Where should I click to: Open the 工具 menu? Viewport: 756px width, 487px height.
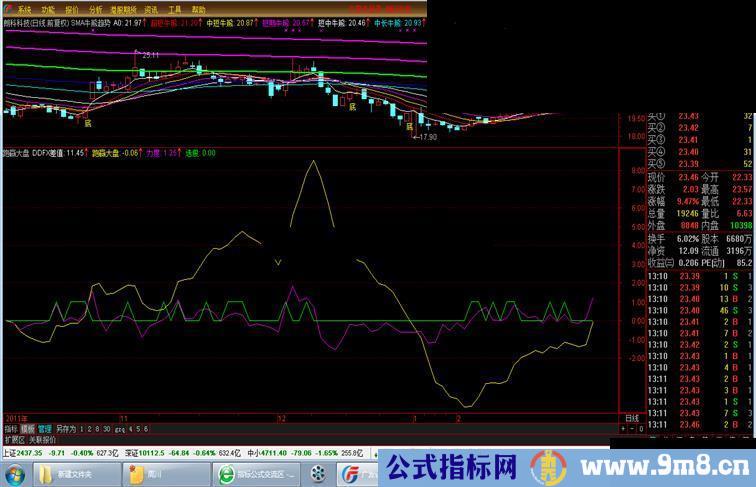coord(175,8)
